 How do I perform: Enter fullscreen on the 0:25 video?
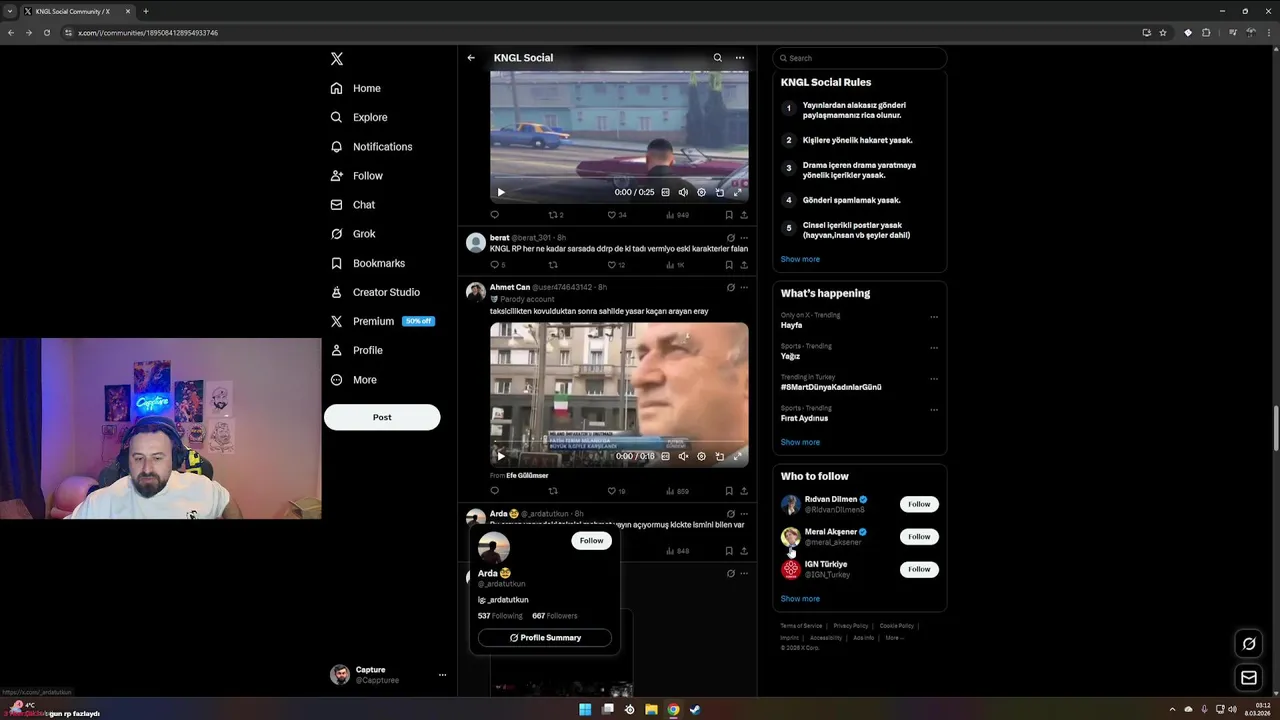(737, 192)
